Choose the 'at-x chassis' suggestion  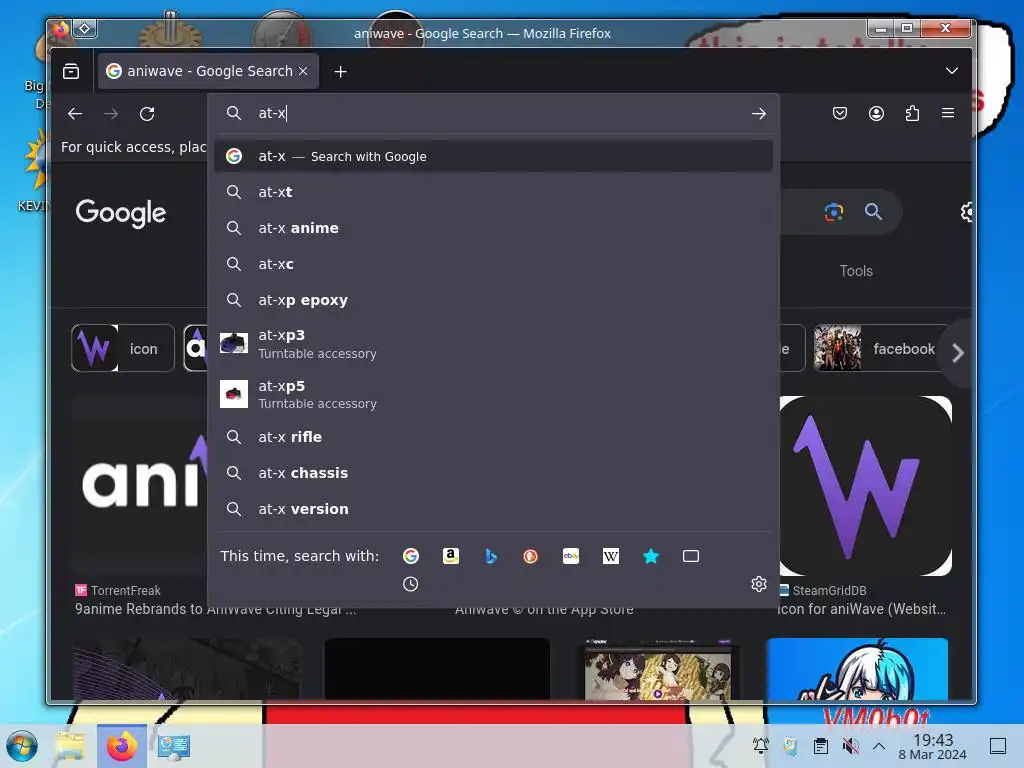pos(493,472)
